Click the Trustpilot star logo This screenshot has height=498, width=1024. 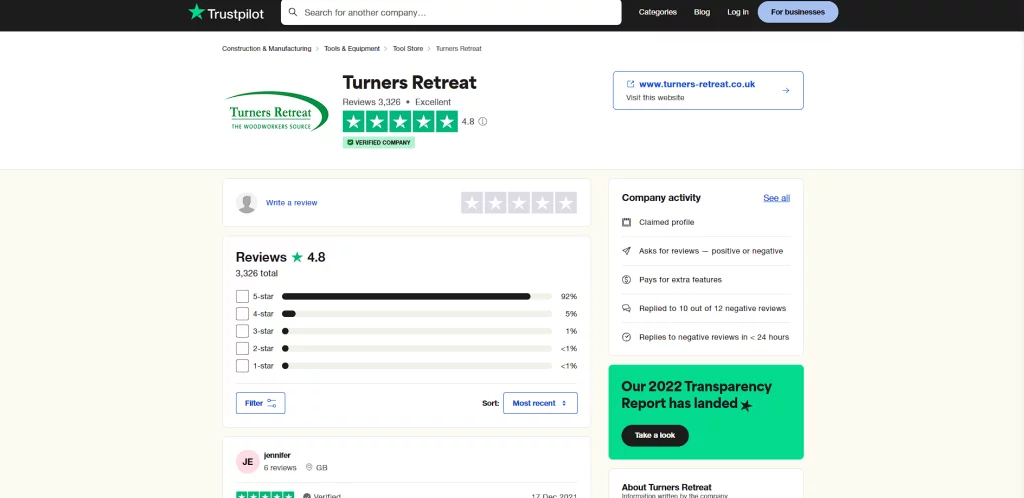196,12
